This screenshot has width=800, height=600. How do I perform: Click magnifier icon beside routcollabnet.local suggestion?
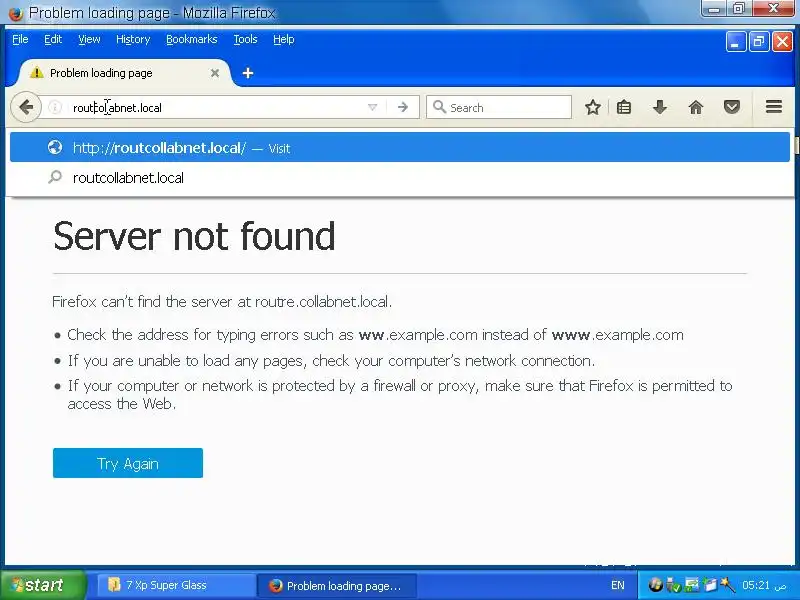pos(55,177)
